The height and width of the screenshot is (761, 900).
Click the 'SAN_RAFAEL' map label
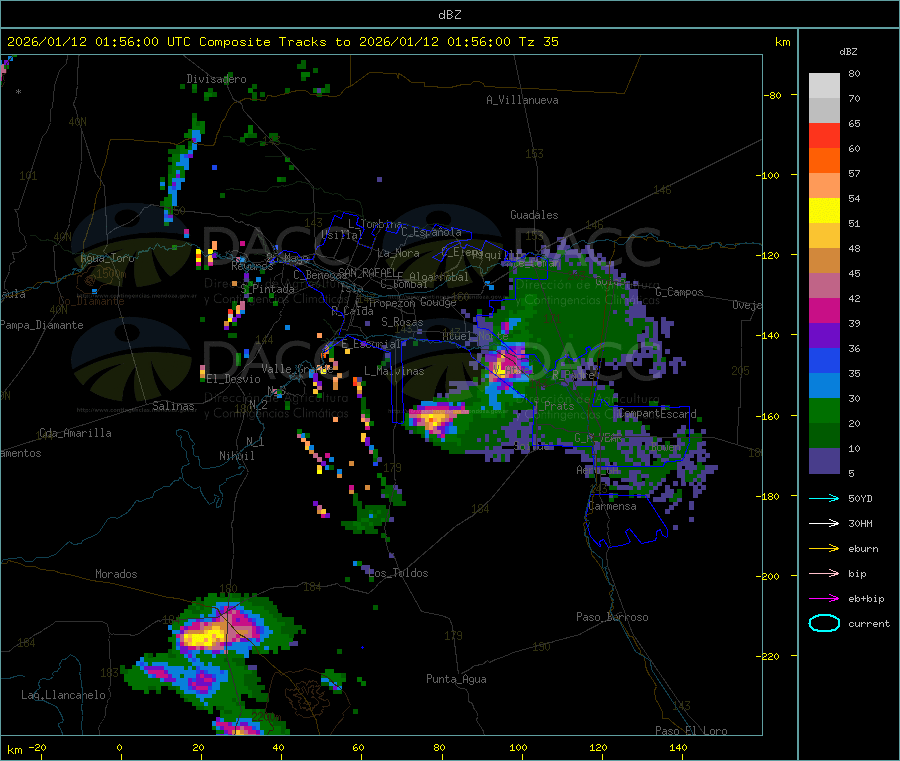(x=367, y=271)
